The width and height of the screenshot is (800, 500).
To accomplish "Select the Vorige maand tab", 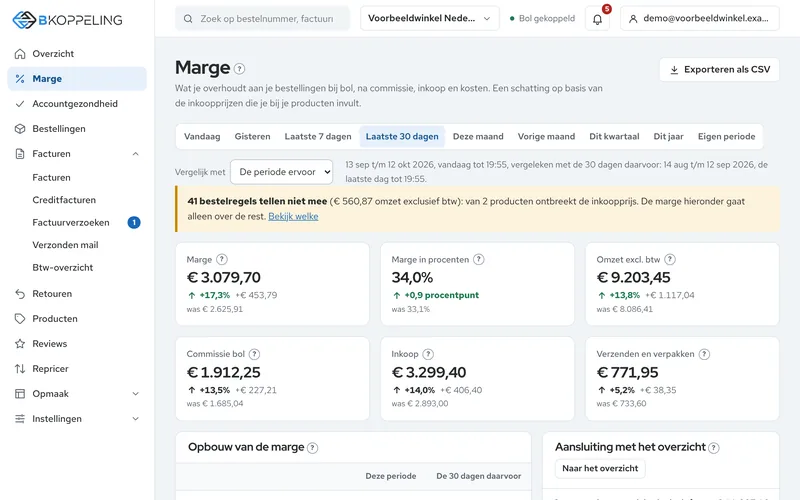I will [546, 137].
